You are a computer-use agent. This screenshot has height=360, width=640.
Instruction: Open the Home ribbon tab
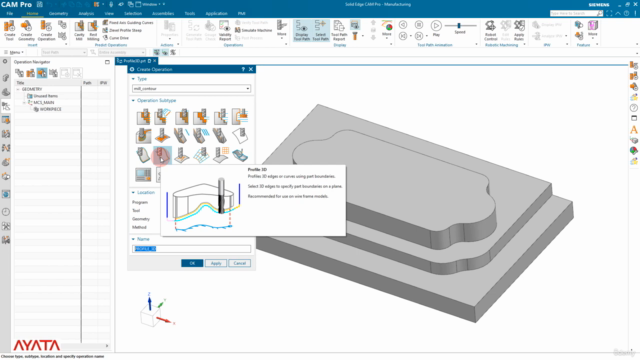[x=32, y=13]
